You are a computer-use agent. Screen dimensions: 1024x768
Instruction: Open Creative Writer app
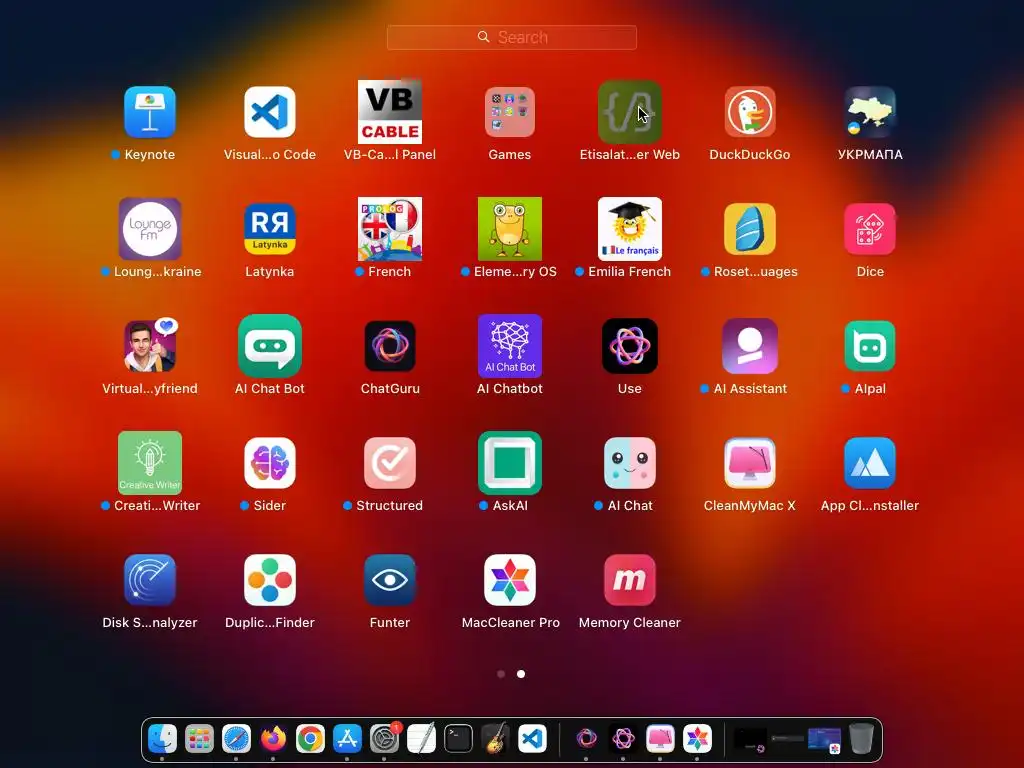coord(150,463)
